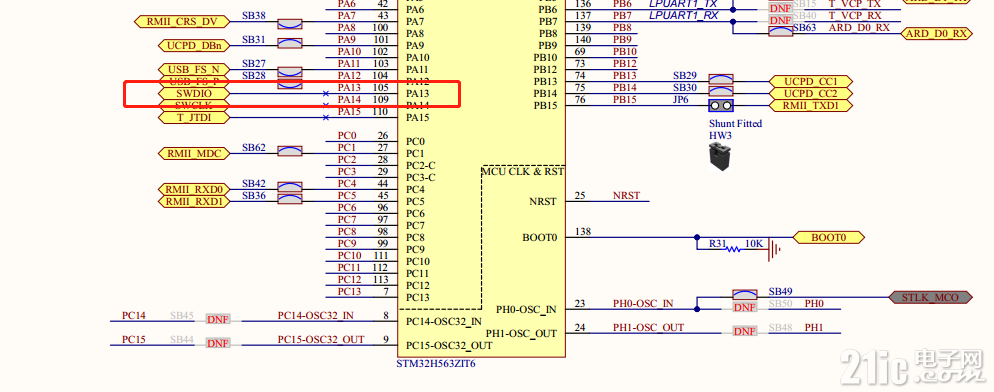Image resolution: width=994 pixels, height=392 pixels.
Task: Click the SB29 solder bridge symbol
Action: coord(721,79)
